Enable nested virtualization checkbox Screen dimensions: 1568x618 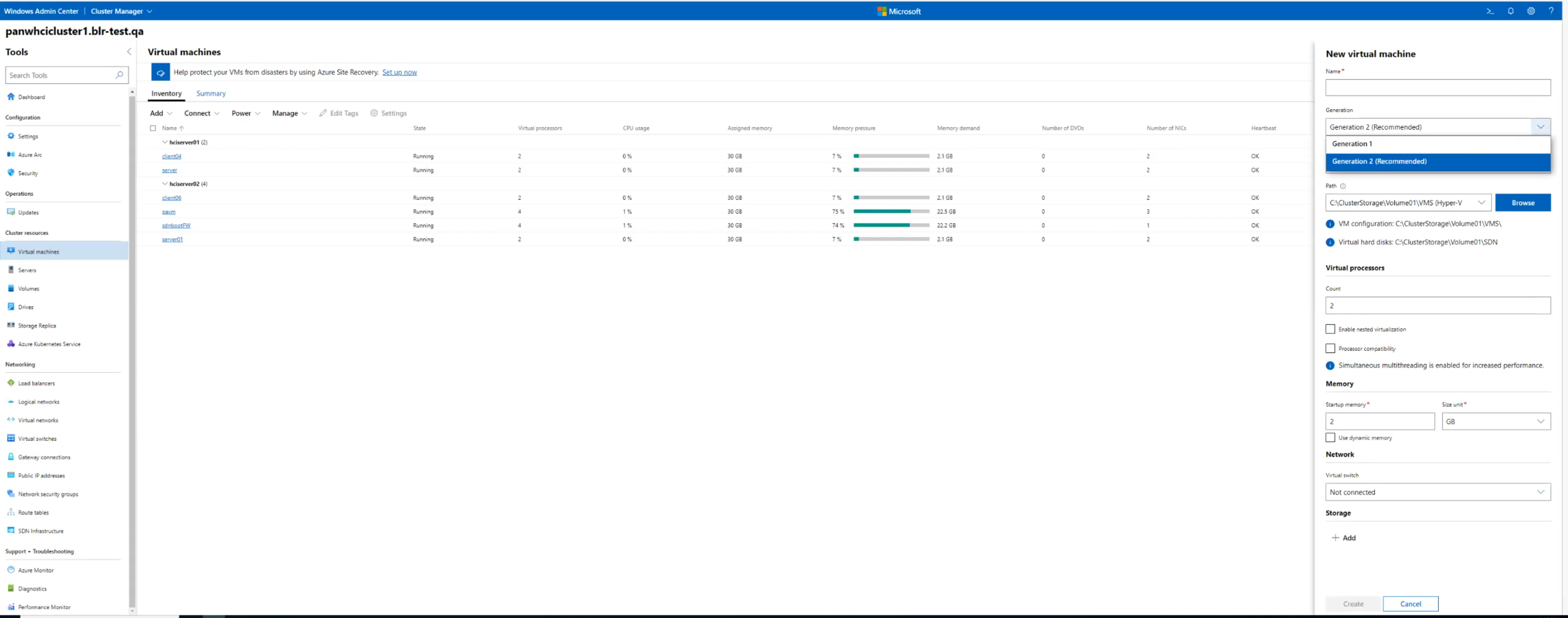(1330, 329)
